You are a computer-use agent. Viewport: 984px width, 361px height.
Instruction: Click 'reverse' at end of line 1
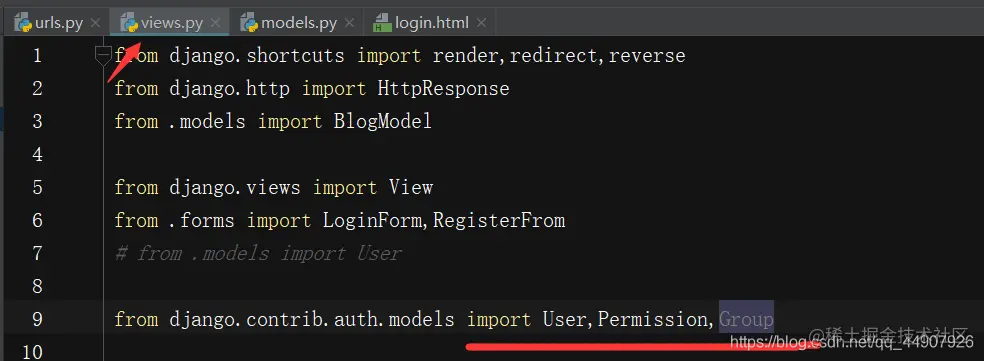pos(647,56)
